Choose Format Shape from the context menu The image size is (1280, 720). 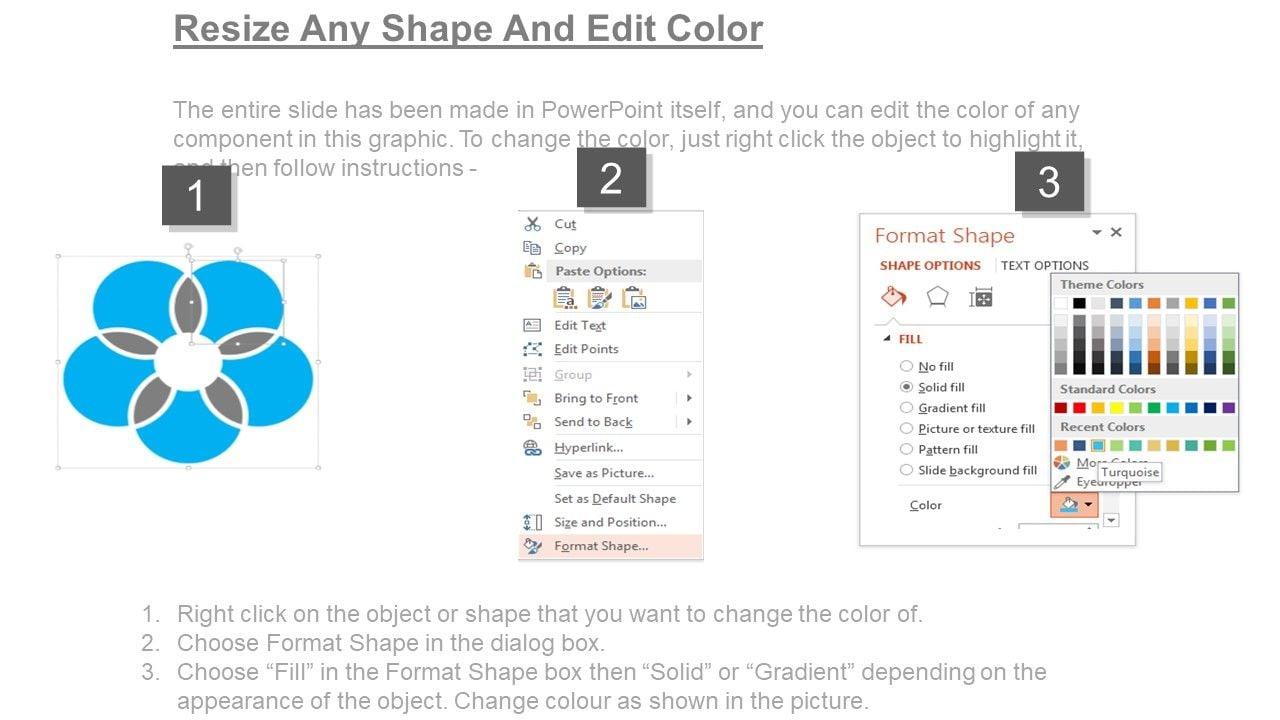[601, 546]
